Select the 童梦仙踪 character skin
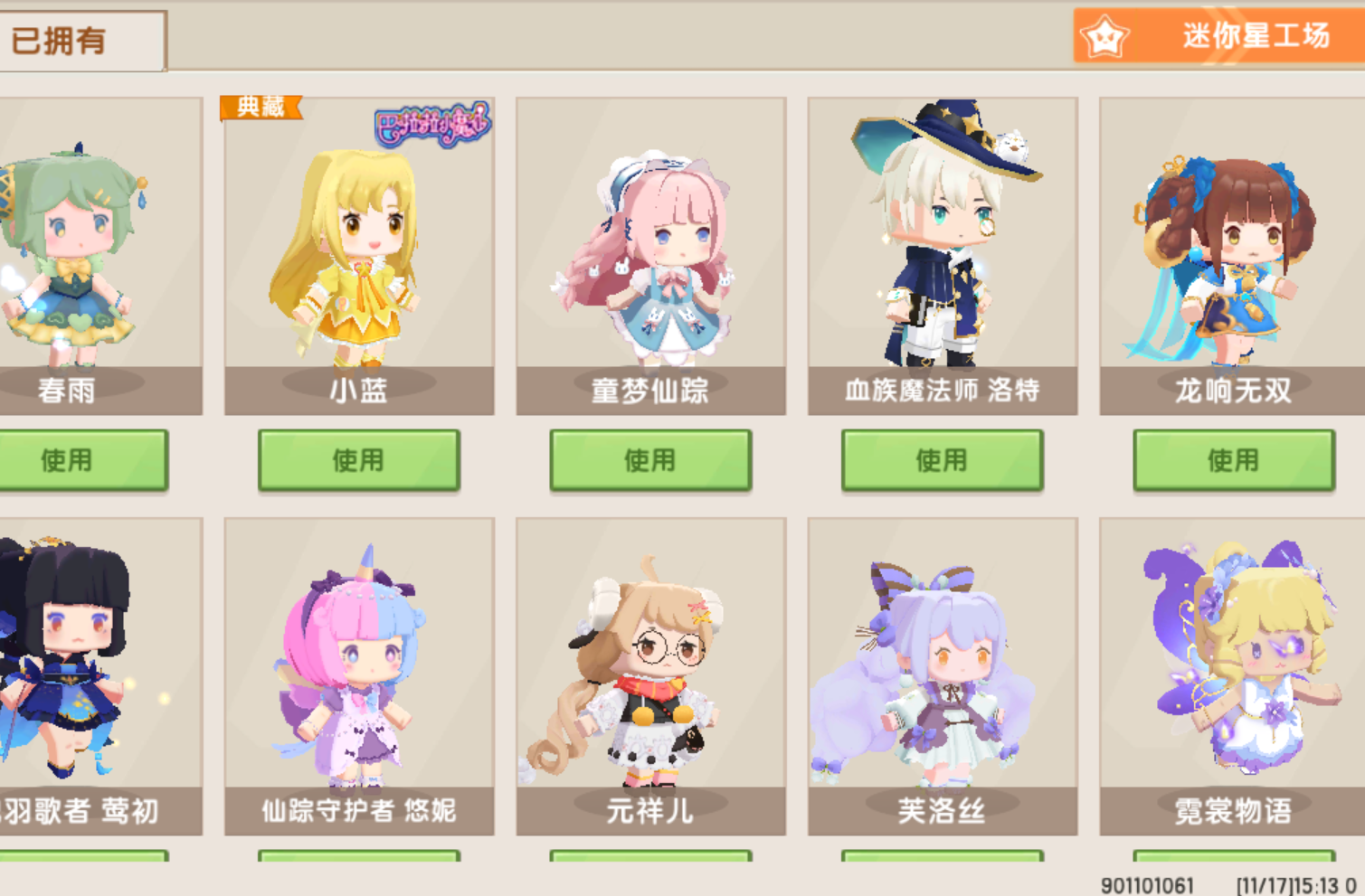This screenshot has height=896, width=1365. pos(650,256)
